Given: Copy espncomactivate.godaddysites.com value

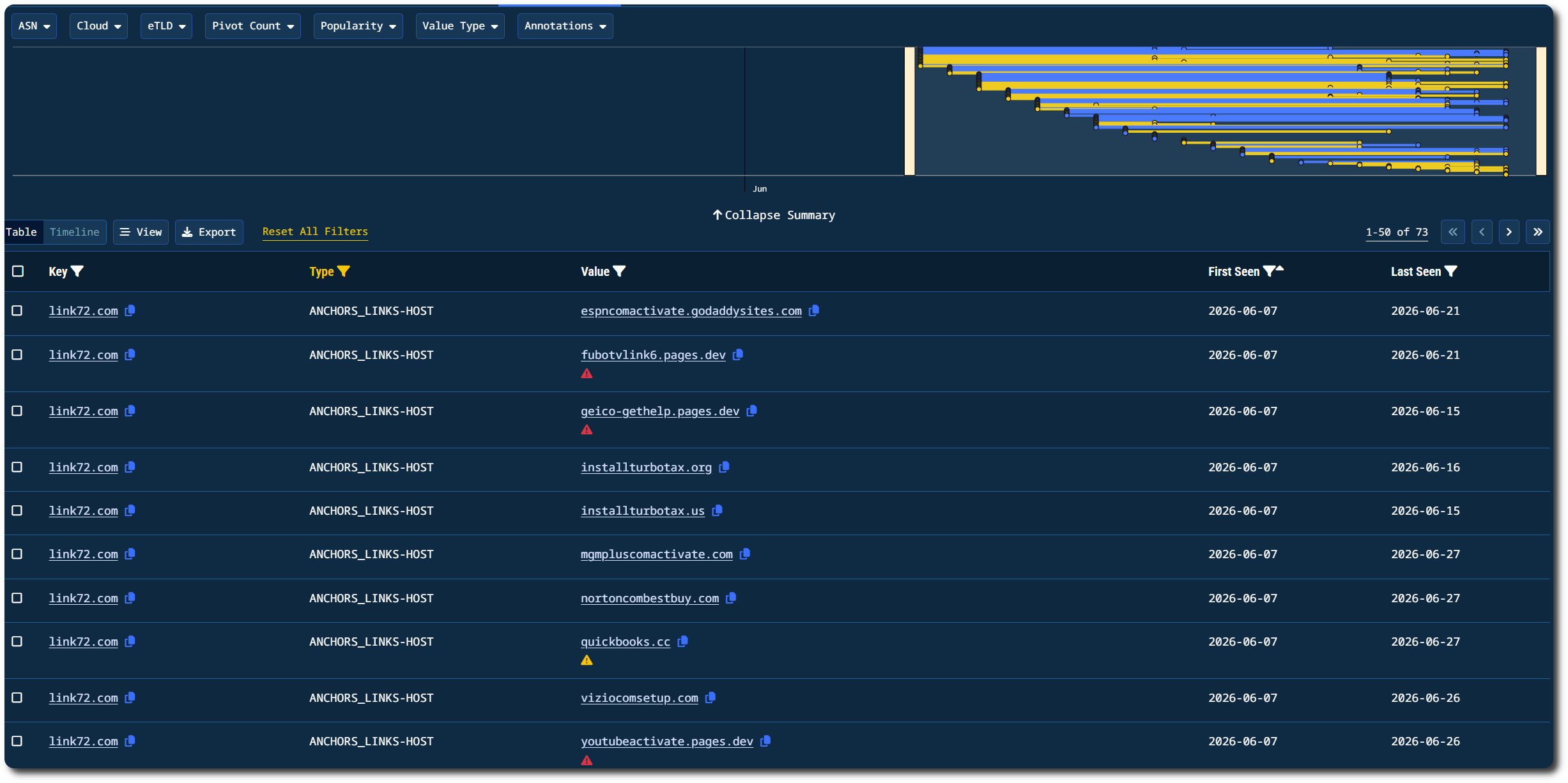Looking at the screenshot, I should (813, 310).
